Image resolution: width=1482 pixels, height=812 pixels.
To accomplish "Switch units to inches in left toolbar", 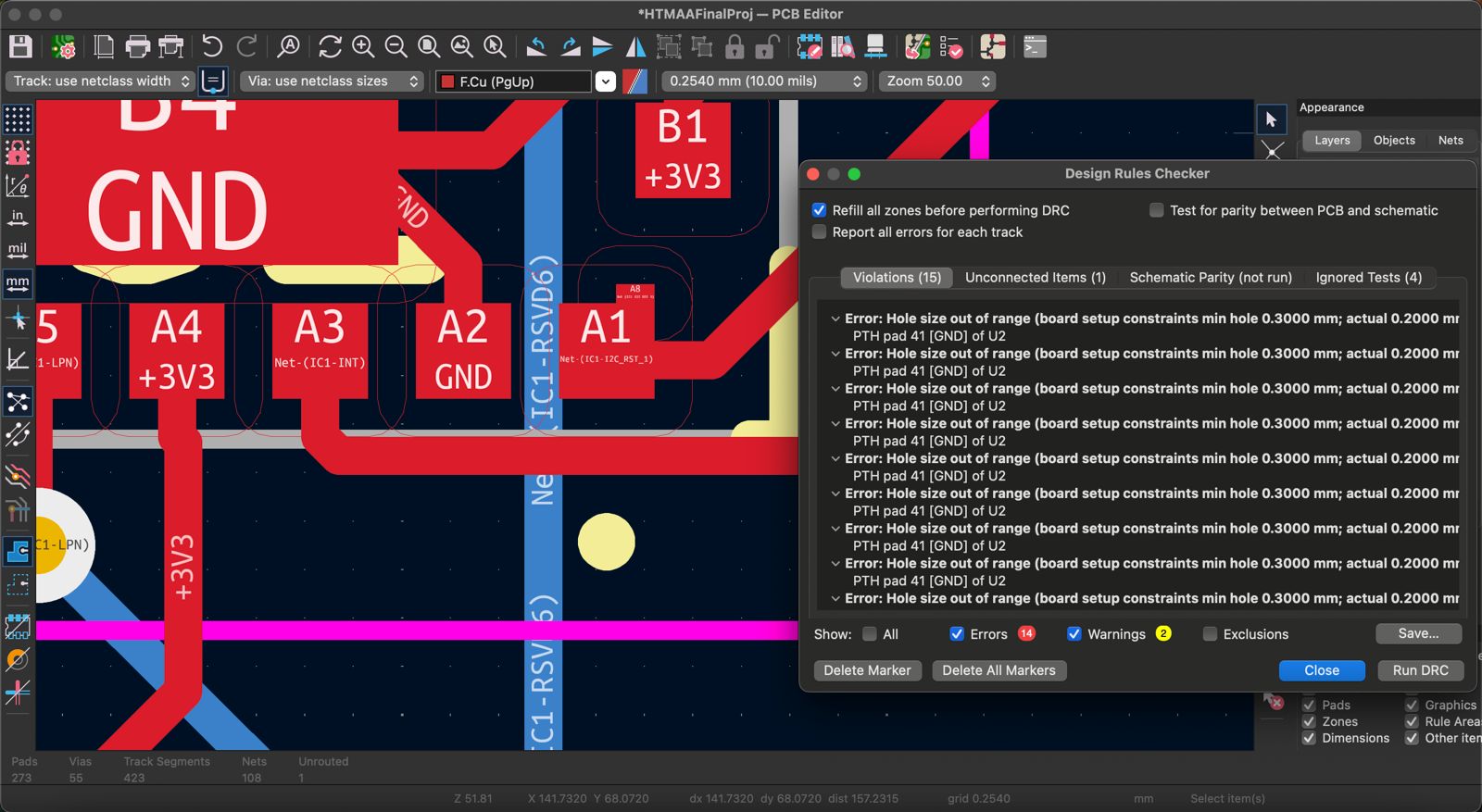I will click(18, 219).
